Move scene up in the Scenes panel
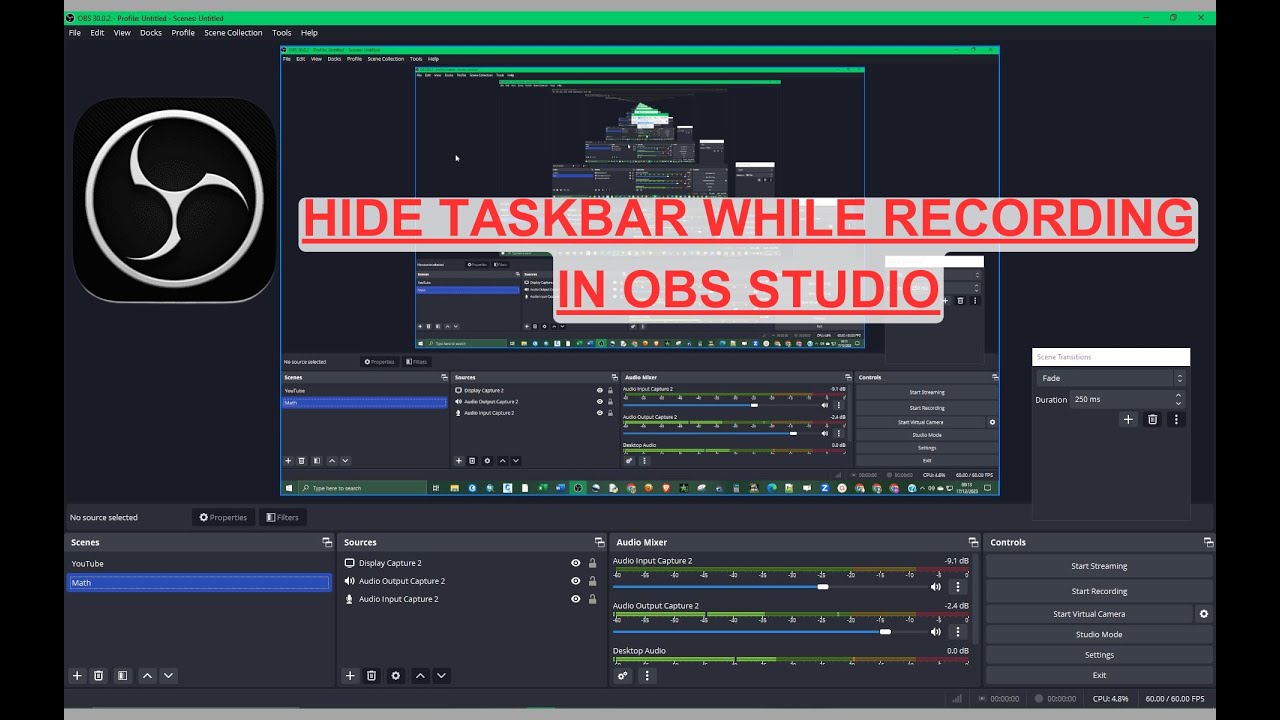This screenshot has height=720, width=1280. pos(148,676)
